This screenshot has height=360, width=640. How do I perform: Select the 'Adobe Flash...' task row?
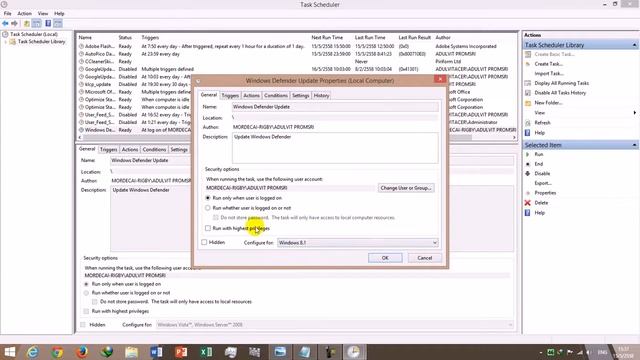click(x=296, y=47)
